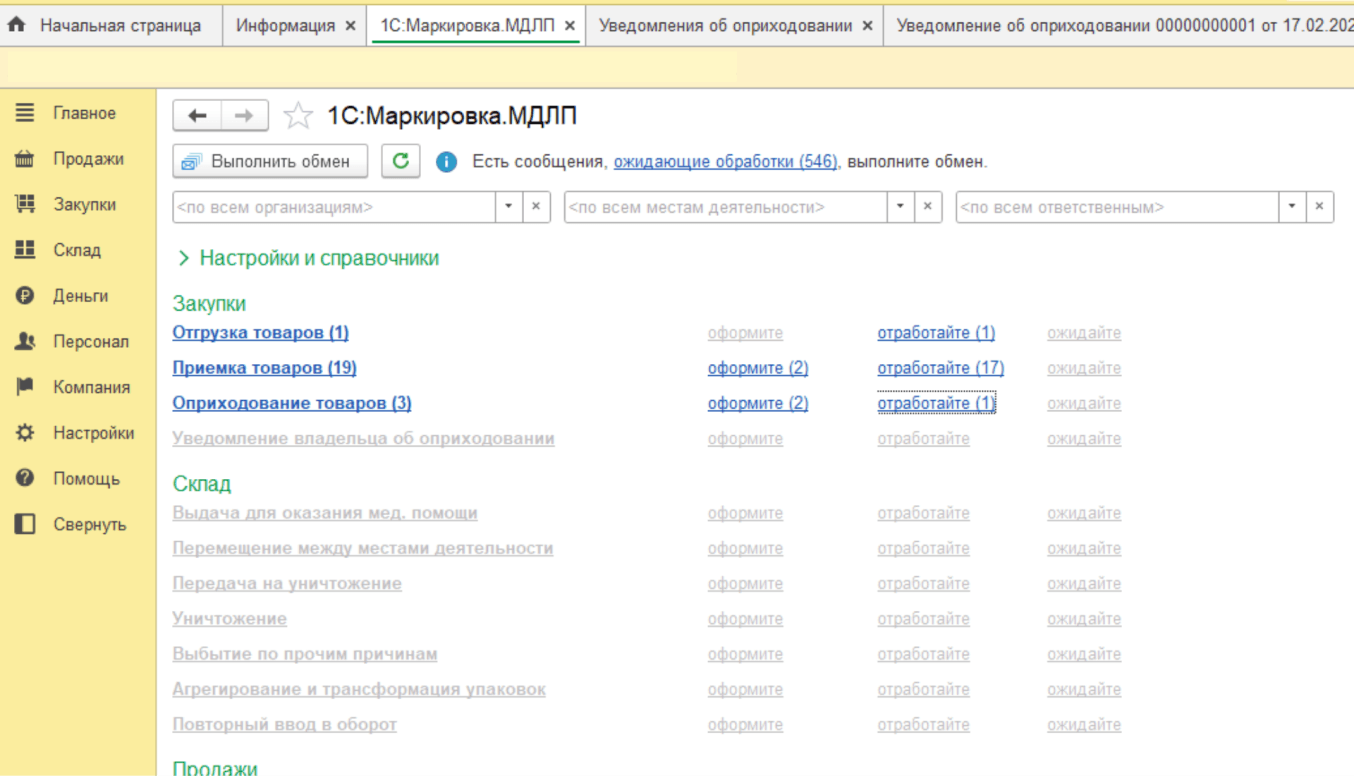Screen dimensions: 1354x776
Task: Clear the organizations filter with its X button
Action: [536, 207]
